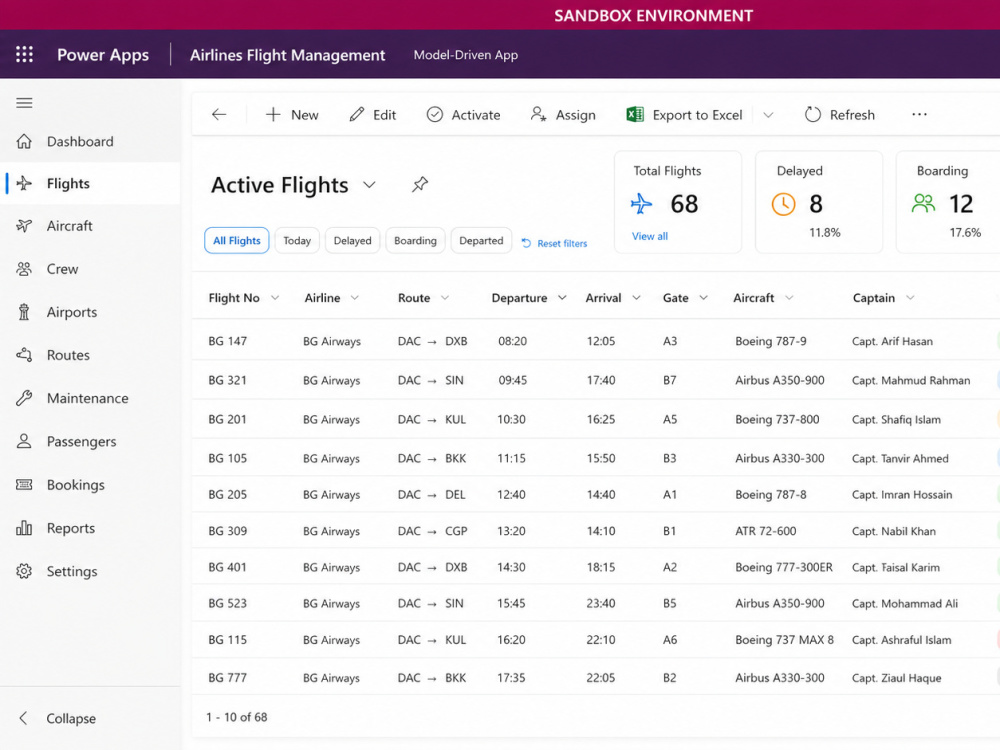1000x750 pixels.
Task: Click the back arrow in command bar
Action: (x=219, y=115)
